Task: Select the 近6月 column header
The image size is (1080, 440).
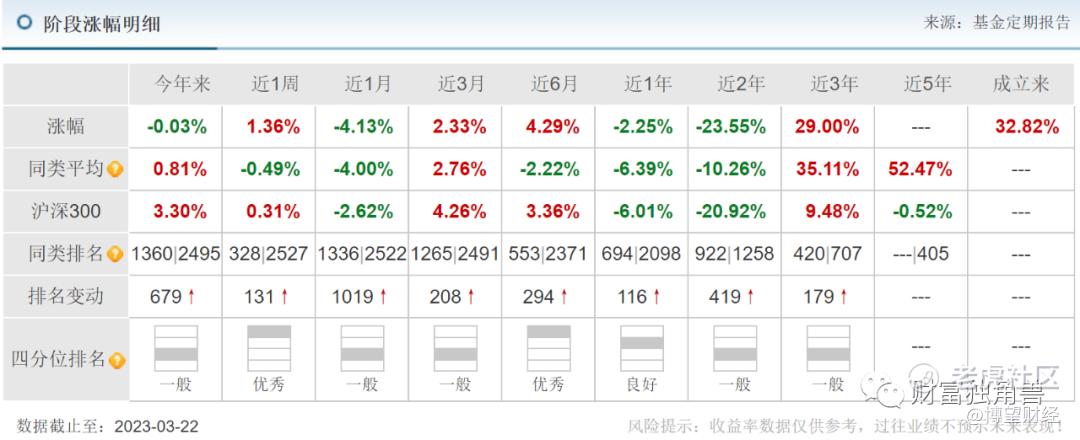Action: click(x=553, y=85)
